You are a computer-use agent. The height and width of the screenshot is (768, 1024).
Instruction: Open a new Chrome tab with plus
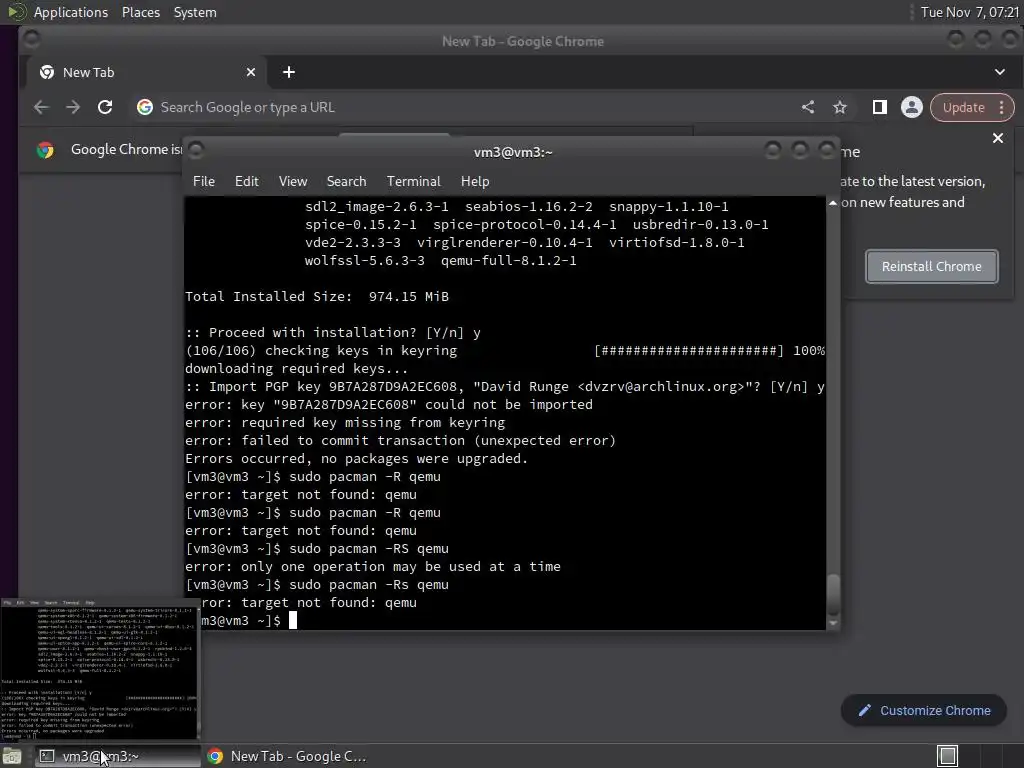point(289,72)
